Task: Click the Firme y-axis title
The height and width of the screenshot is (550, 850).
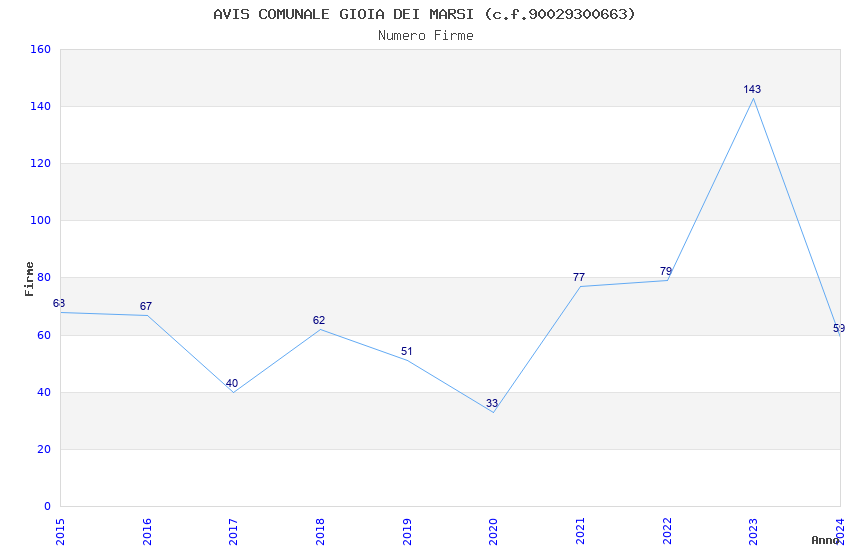Action: (x=30, y=278)
